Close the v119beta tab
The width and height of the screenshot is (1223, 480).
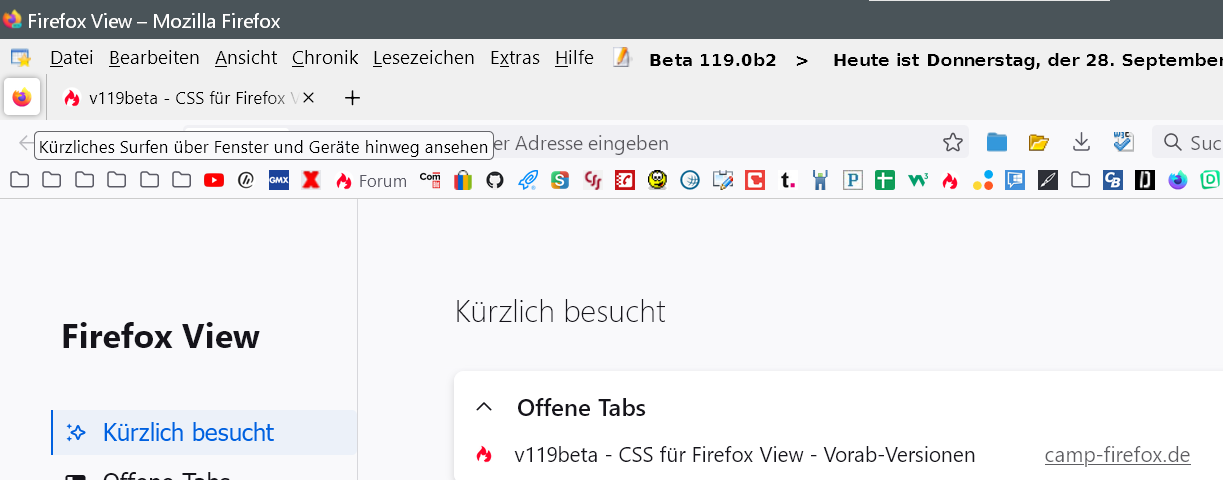point(309,98)
